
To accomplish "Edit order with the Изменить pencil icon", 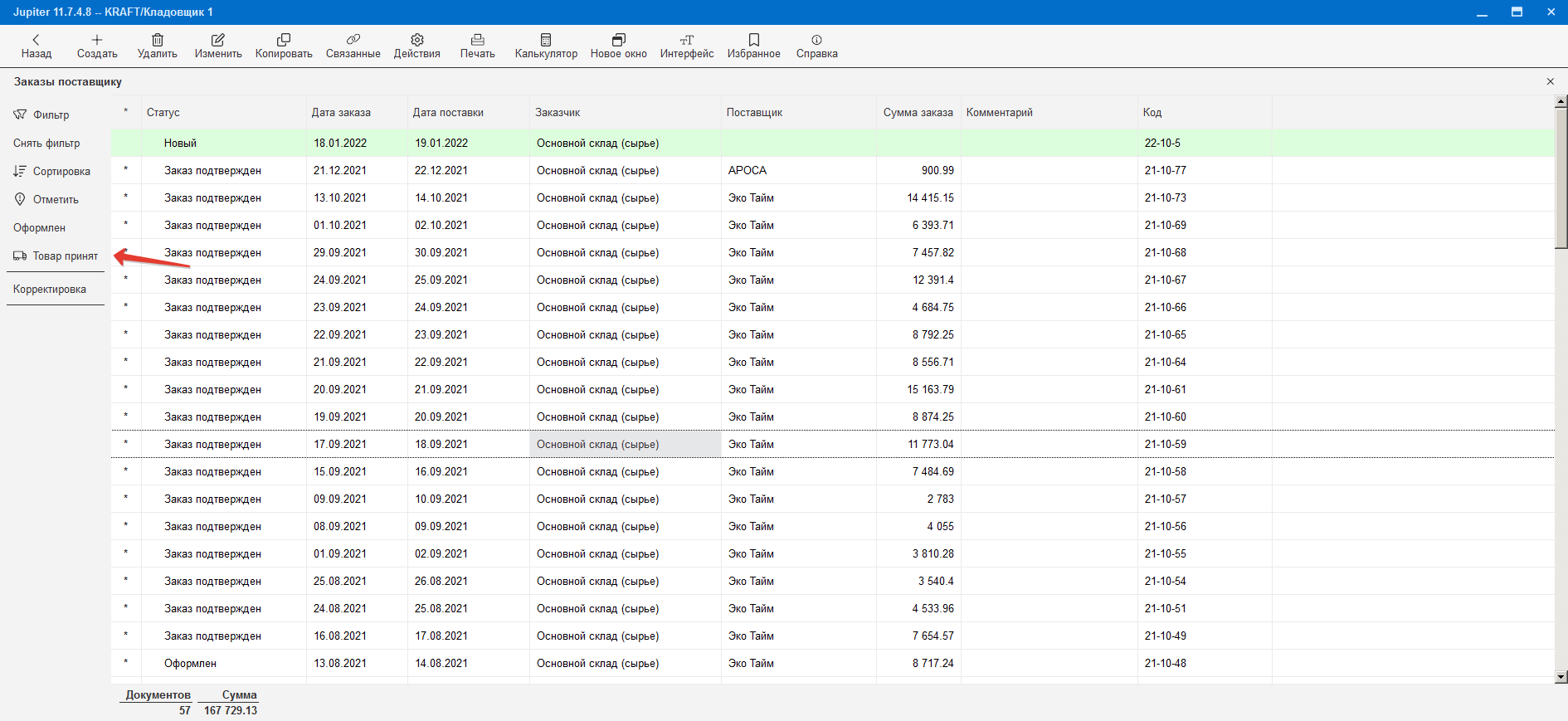I will pos(218,40).
